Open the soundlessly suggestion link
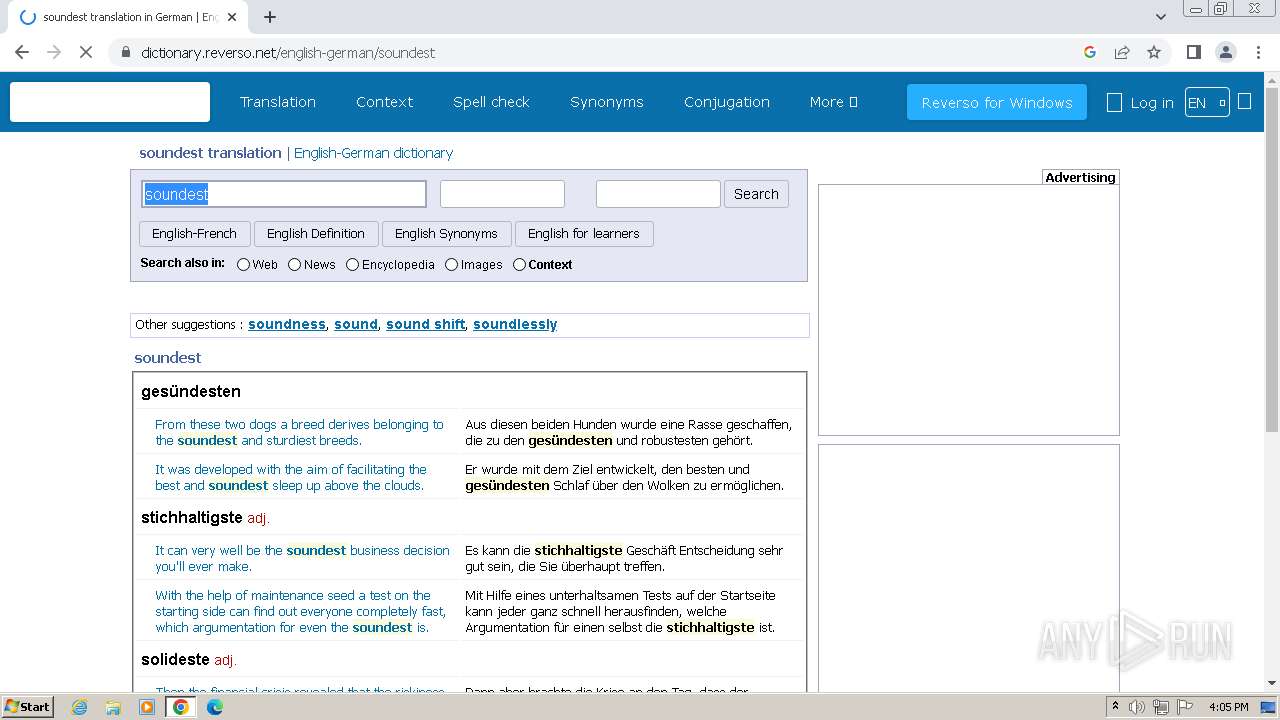This screenshot has width=1280, height=720. pos(515,324)
